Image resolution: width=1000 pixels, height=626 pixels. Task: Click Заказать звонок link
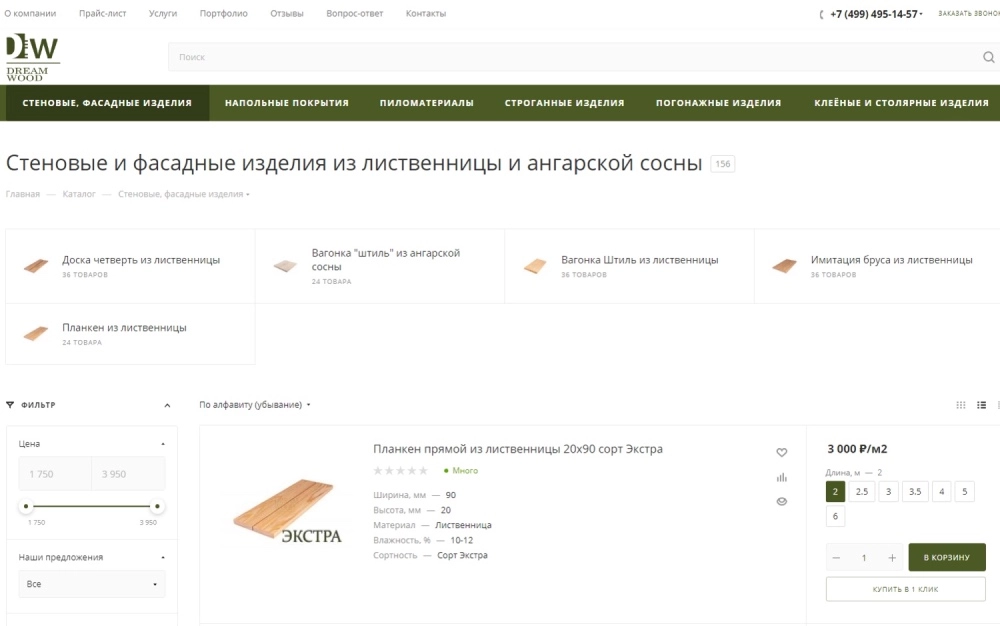(x=969, y=13)
